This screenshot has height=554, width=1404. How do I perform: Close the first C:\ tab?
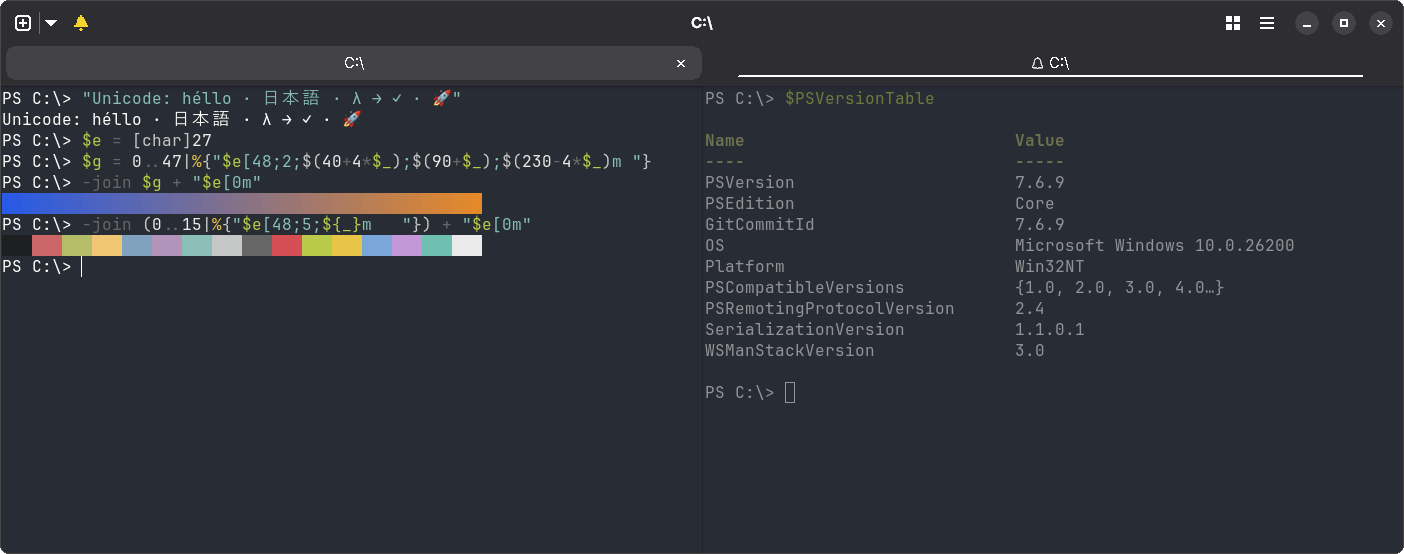(681, 63)
